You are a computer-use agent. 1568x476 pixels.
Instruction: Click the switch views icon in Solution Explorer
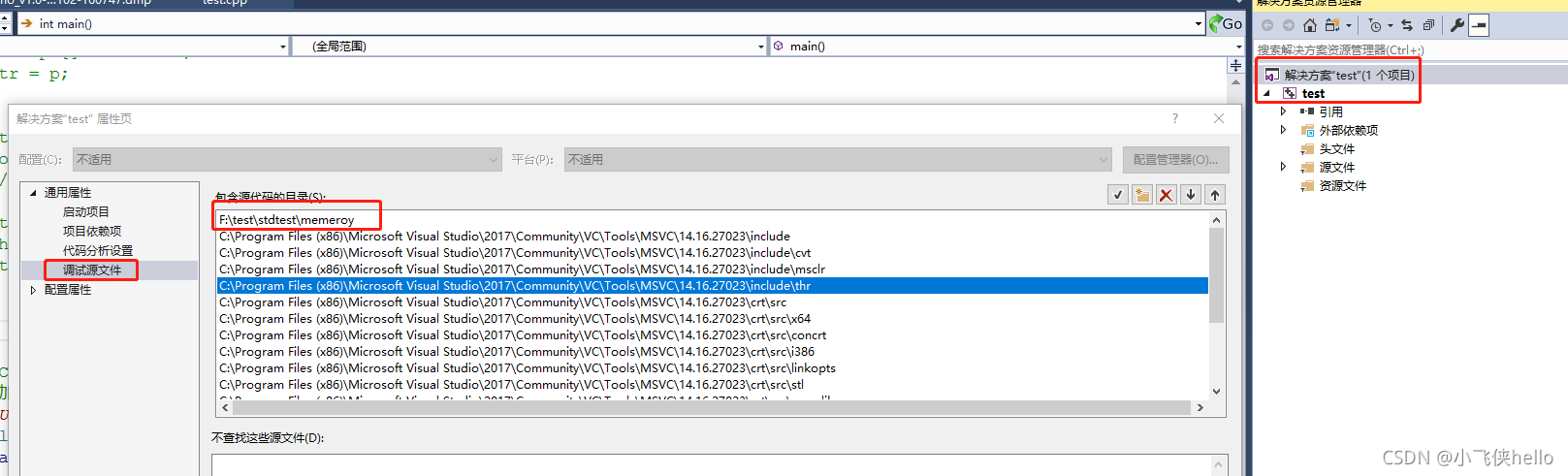(1332, 25)
